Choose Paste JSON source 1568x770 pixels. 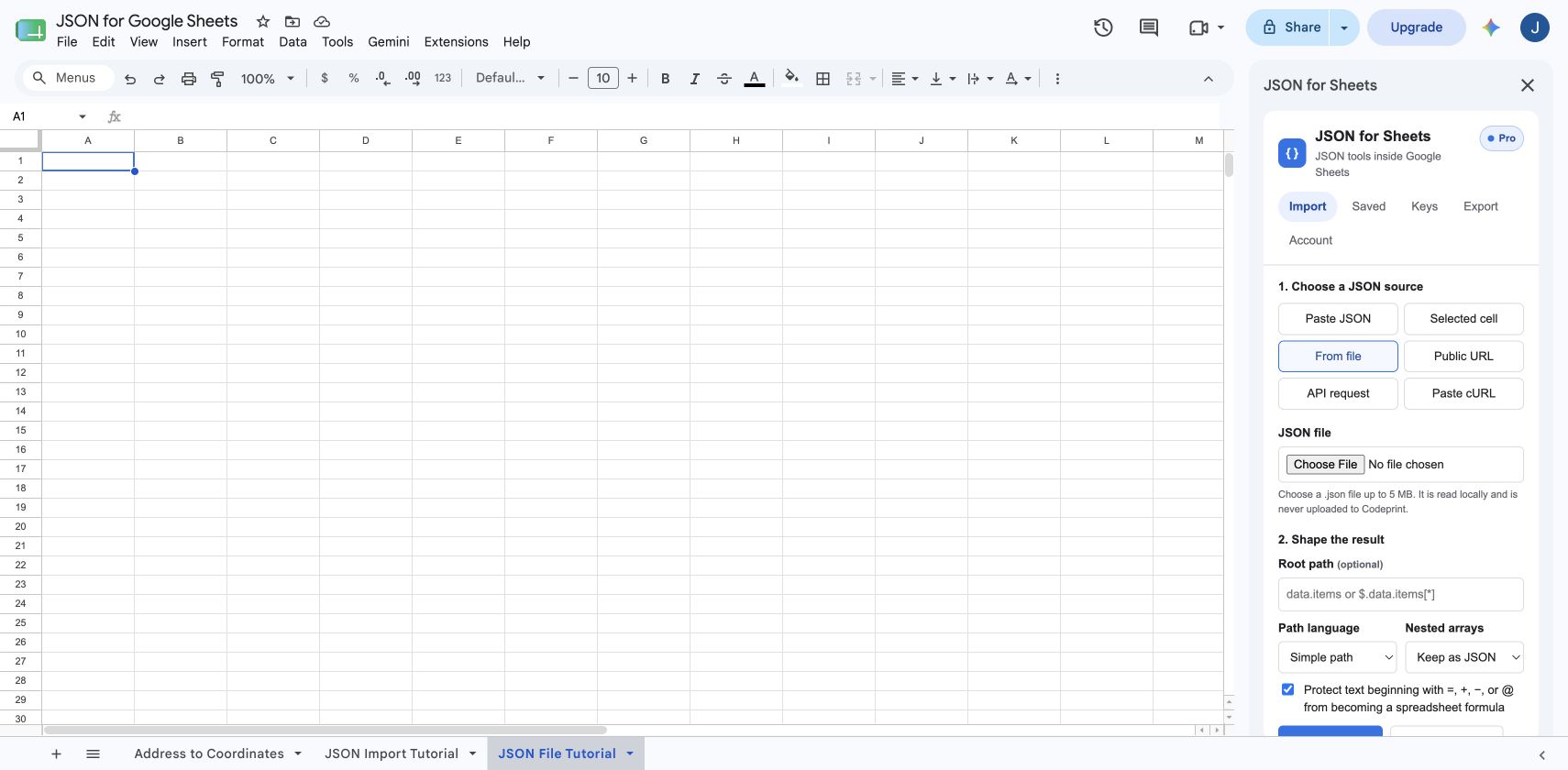[1338, 319]
